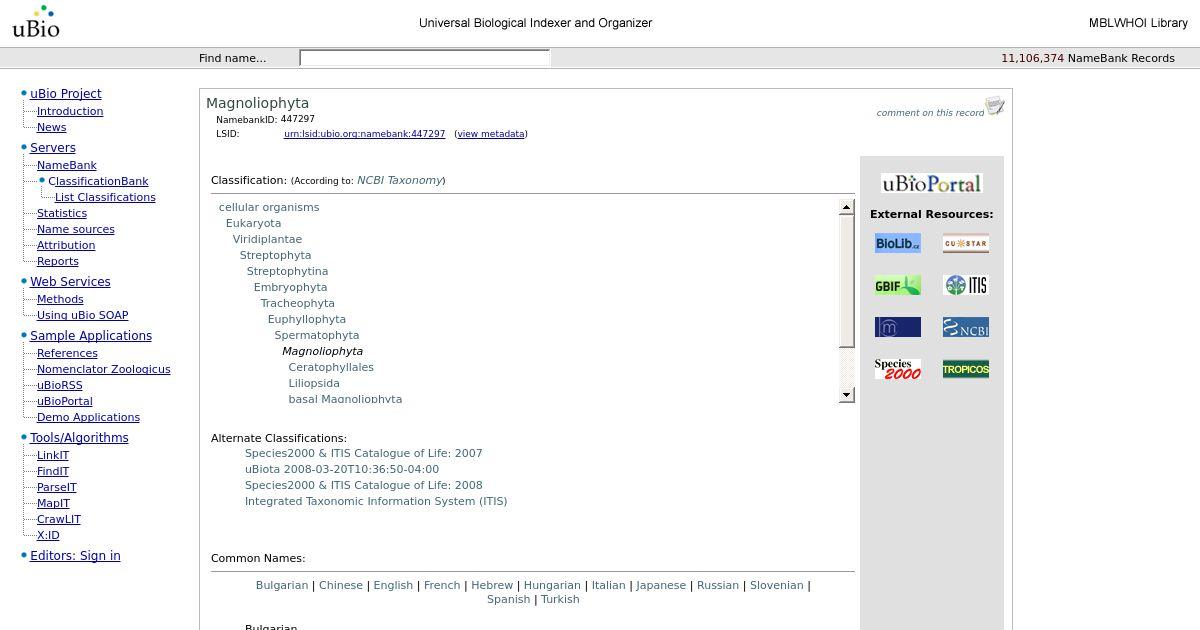Jump to Turkish common names

[560, 599]
